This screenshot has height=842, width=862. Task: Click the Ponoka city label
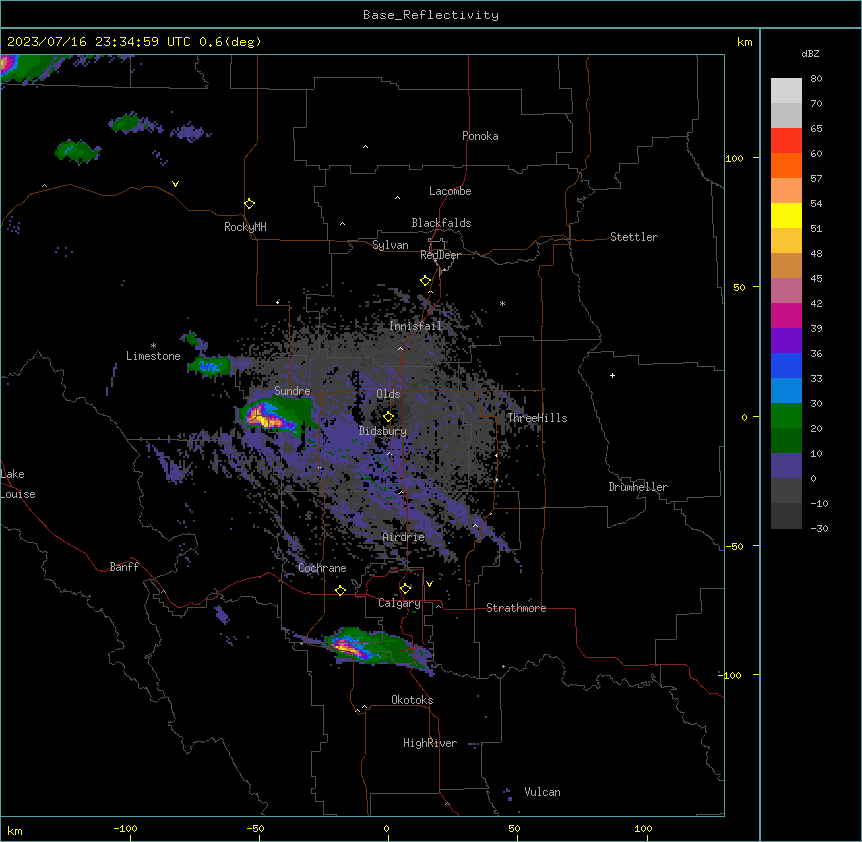[x=480, y=136]
